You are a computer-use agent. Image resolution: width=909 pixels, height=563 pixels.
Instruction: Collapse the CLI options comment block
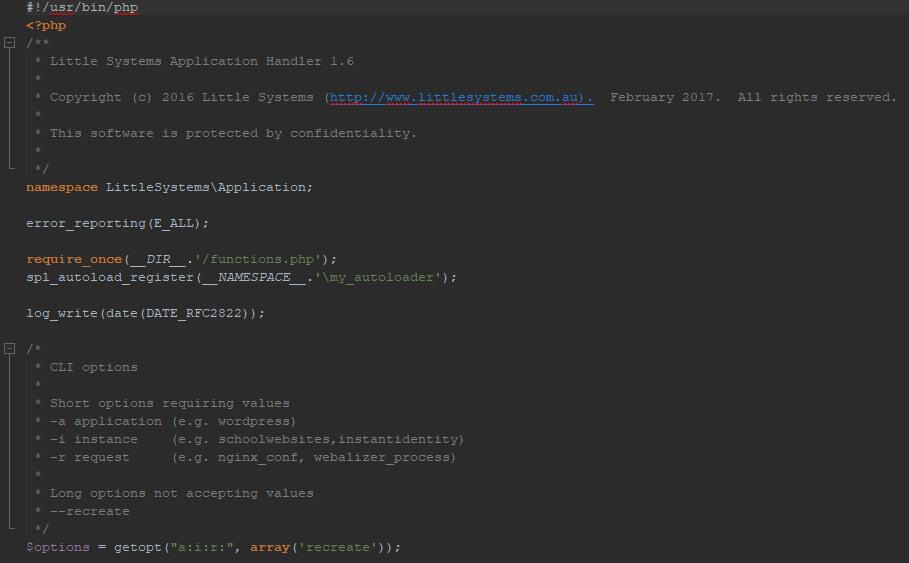tap(10, 349)
